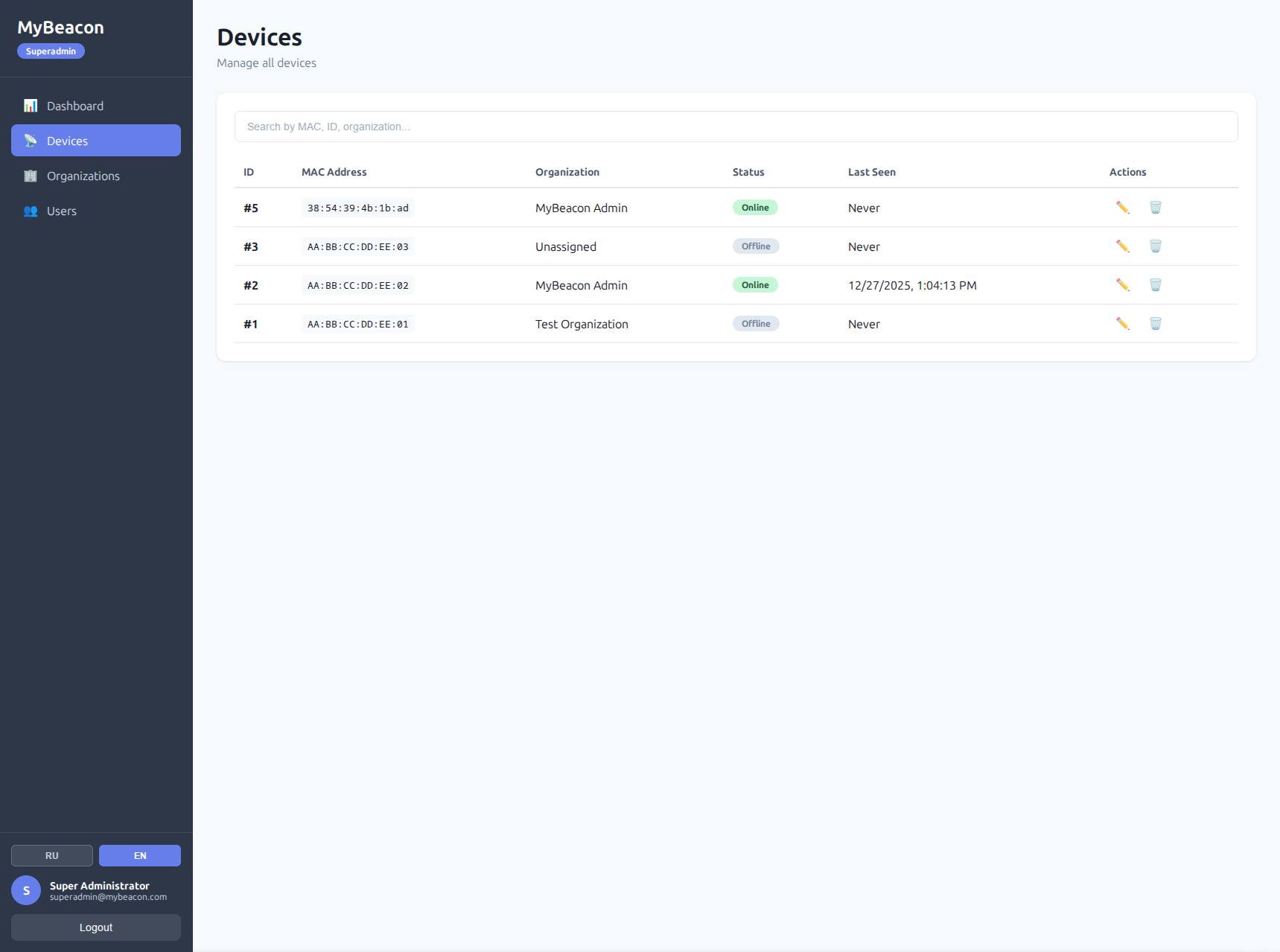Remove device #2 with the trash icon
Screen dimensions: 1280x952
coord(1155,285)
